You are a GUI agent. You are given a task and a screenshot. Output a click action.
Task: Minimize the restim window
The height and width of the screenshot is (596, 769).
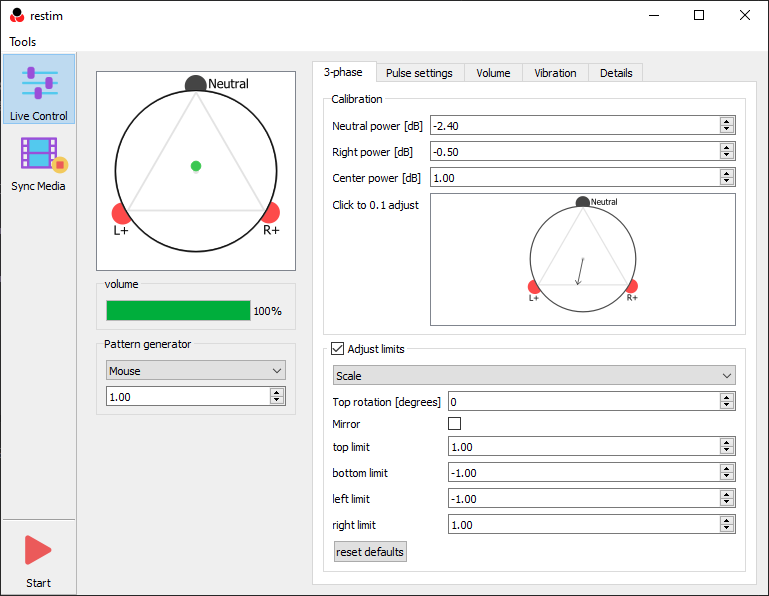tap(654, 15)
